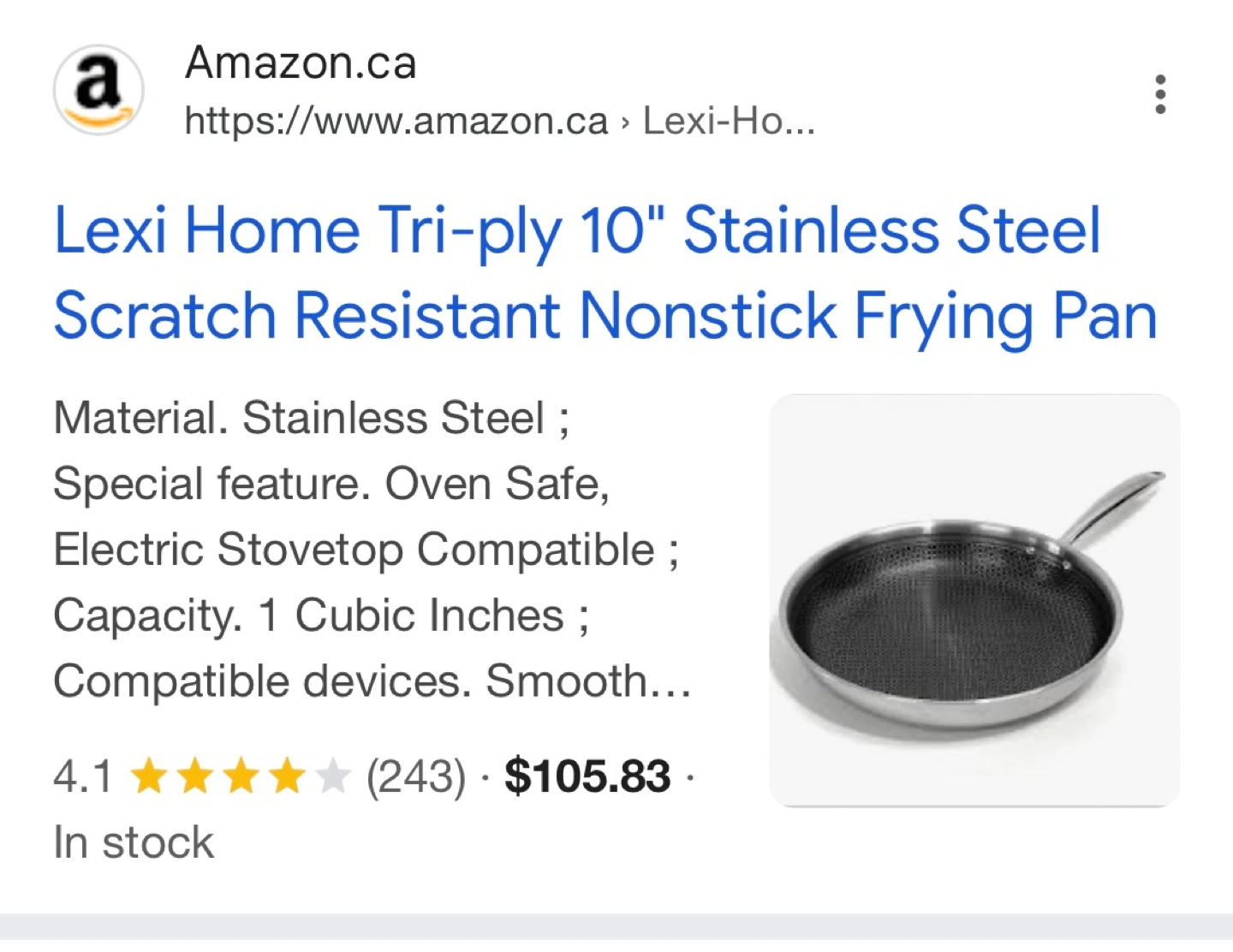Click the 4.1 rating number
Screen dimensions: 1233x952
coord(82,776)
